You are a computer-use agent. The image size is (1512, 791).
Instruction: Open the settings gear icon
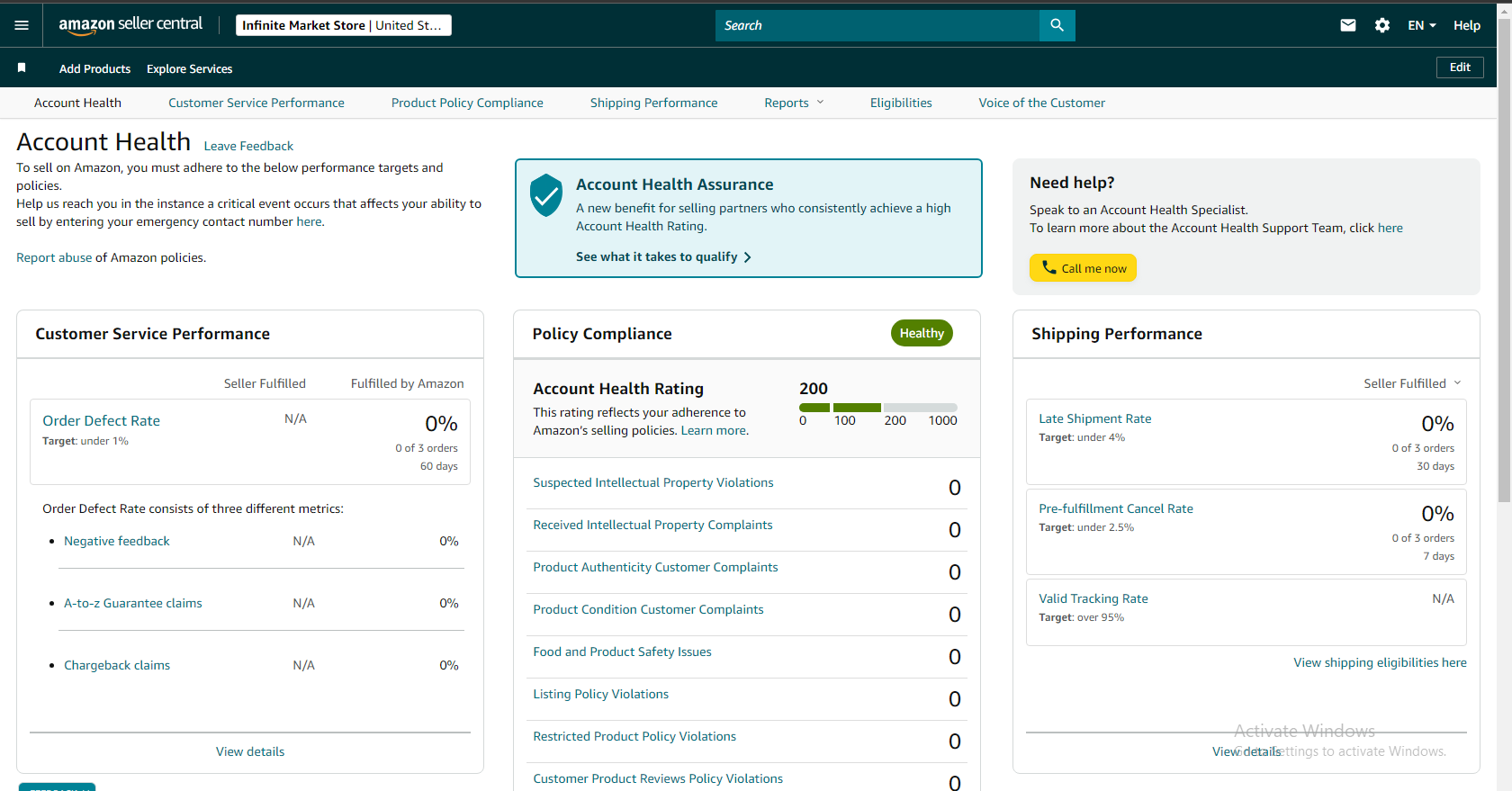tap(1382, 25)
